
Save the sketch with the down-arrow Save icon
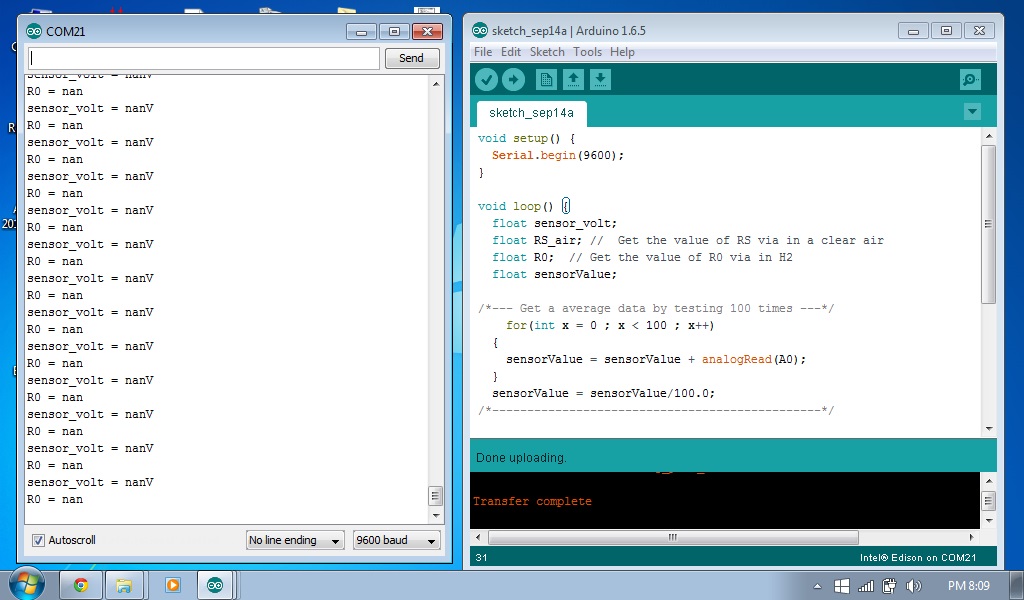click(x=600, y=80)
